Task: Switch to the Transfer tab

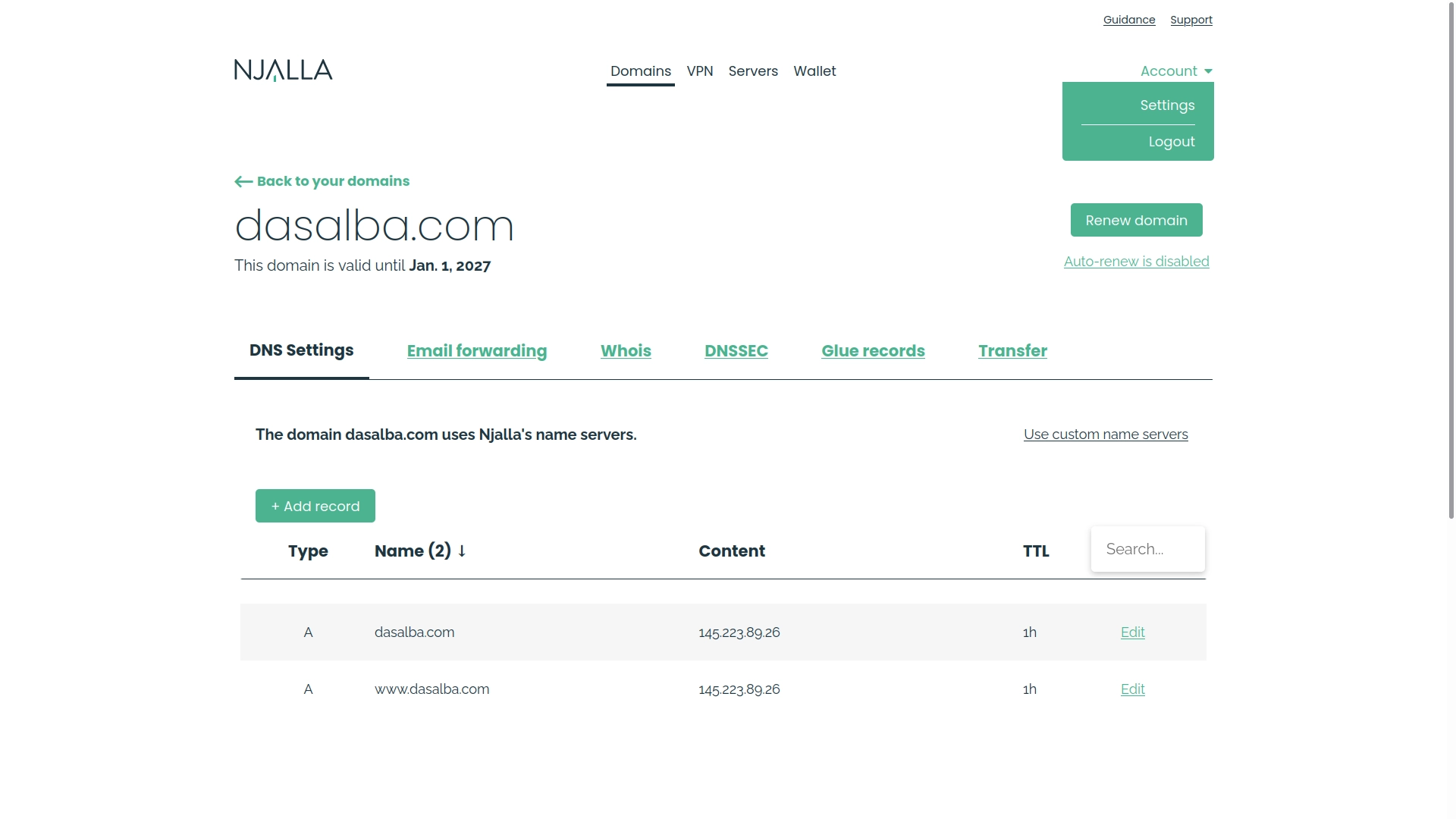Action: coord(1012,350)
